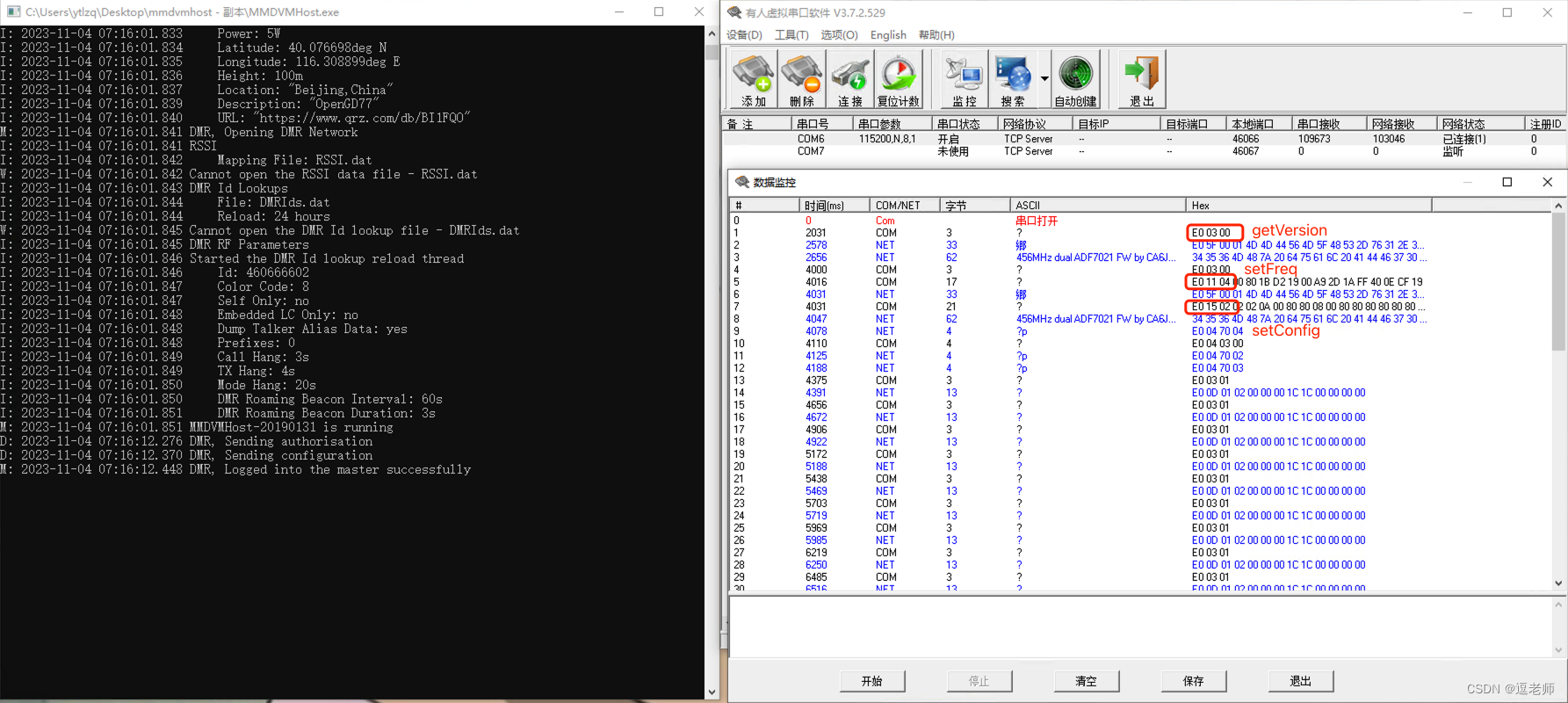Click the 已连接(1) network status cell

pyautogui.click(x=1464, y=139)
